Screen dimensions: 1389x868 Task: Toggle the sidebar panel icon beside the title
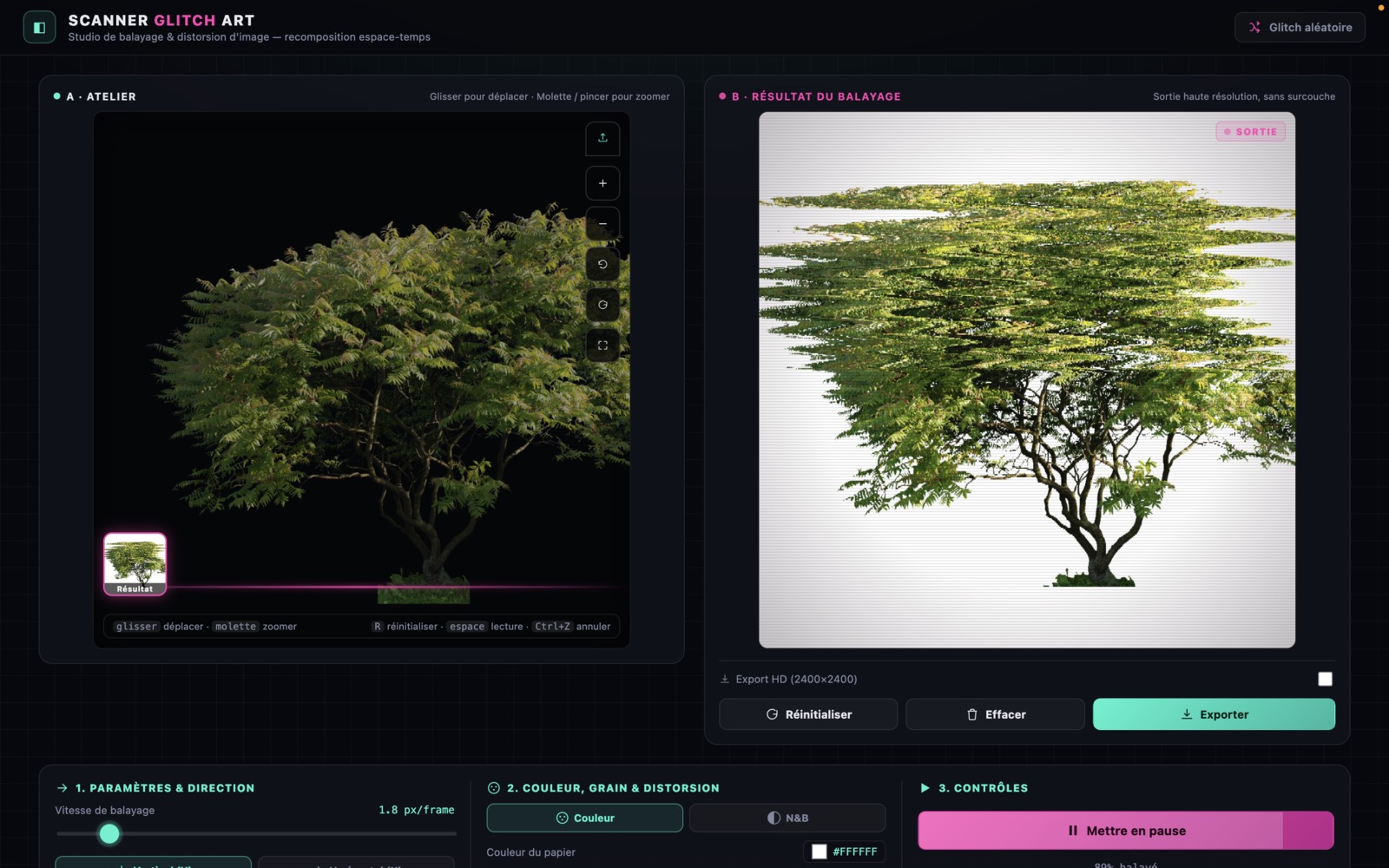click(39, 27)
